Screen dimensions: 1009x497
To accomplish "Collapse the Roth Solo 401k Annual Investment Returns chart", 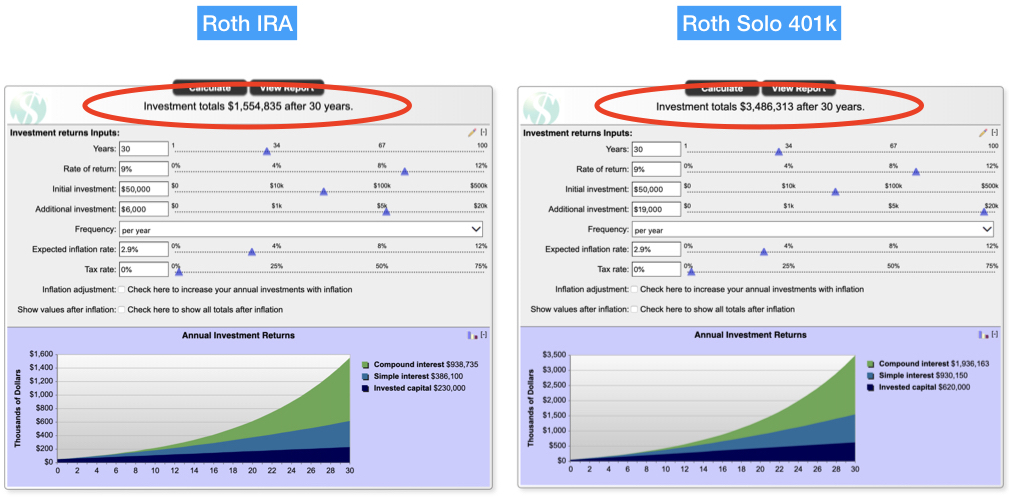I will click(x=994, y=335).
